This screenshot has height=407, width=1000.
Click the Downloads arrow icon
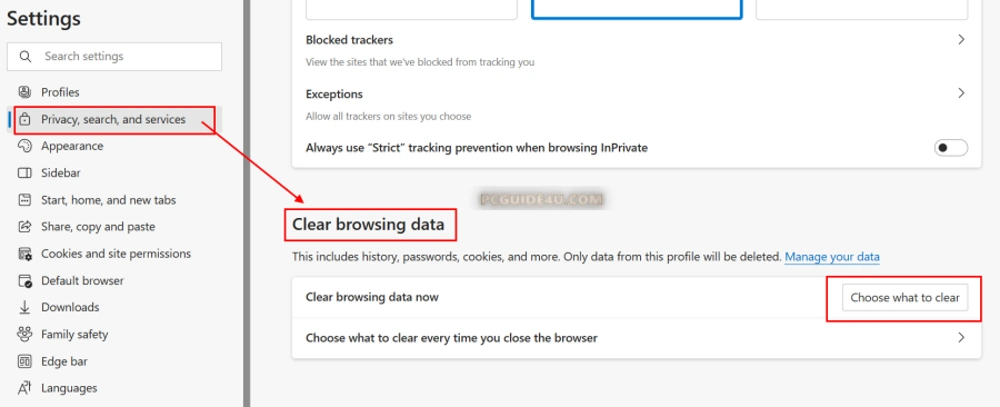(25, 308)
